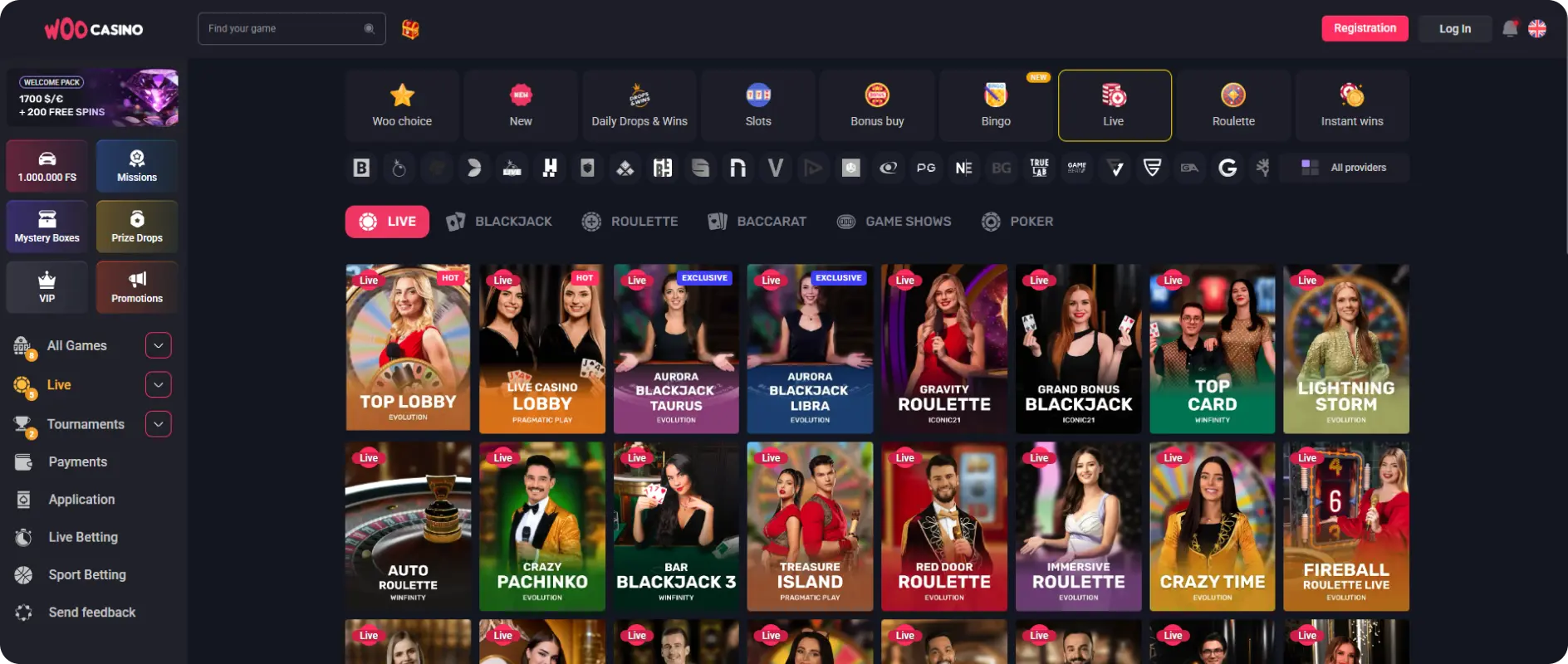1568x664 pixels.
Task: Open 1.000.000 FS car tile
Action: click(x=47, y=166)
